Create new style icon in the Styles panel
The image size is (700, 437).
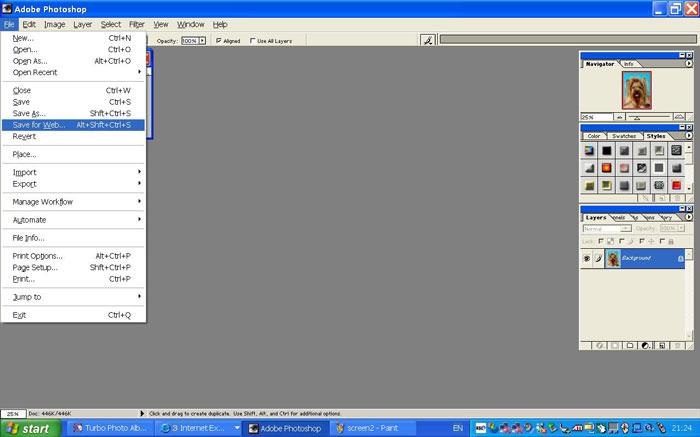[662, 198]
